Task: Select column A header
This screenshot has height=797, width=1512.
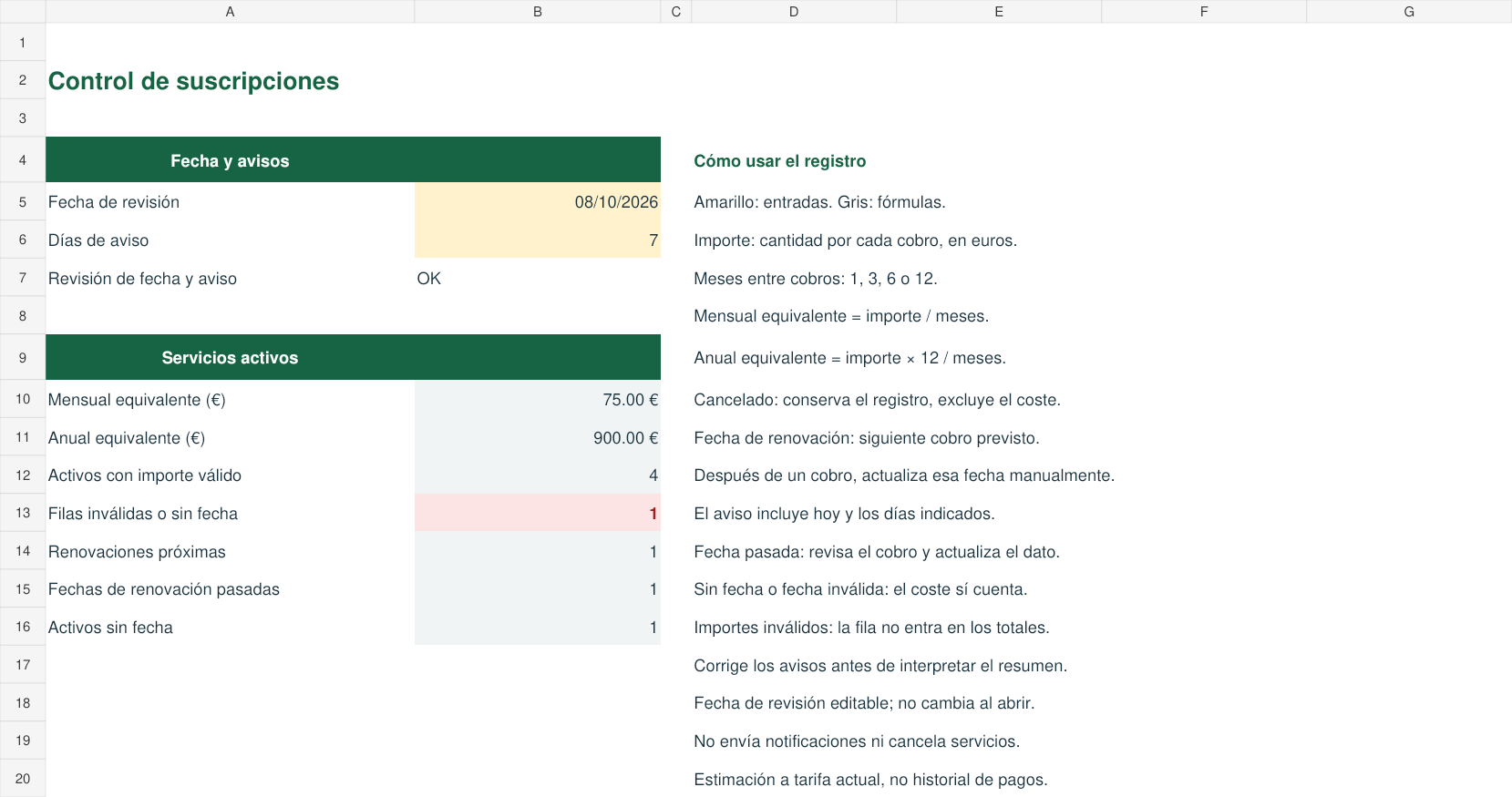Action: tap(230, 12)
